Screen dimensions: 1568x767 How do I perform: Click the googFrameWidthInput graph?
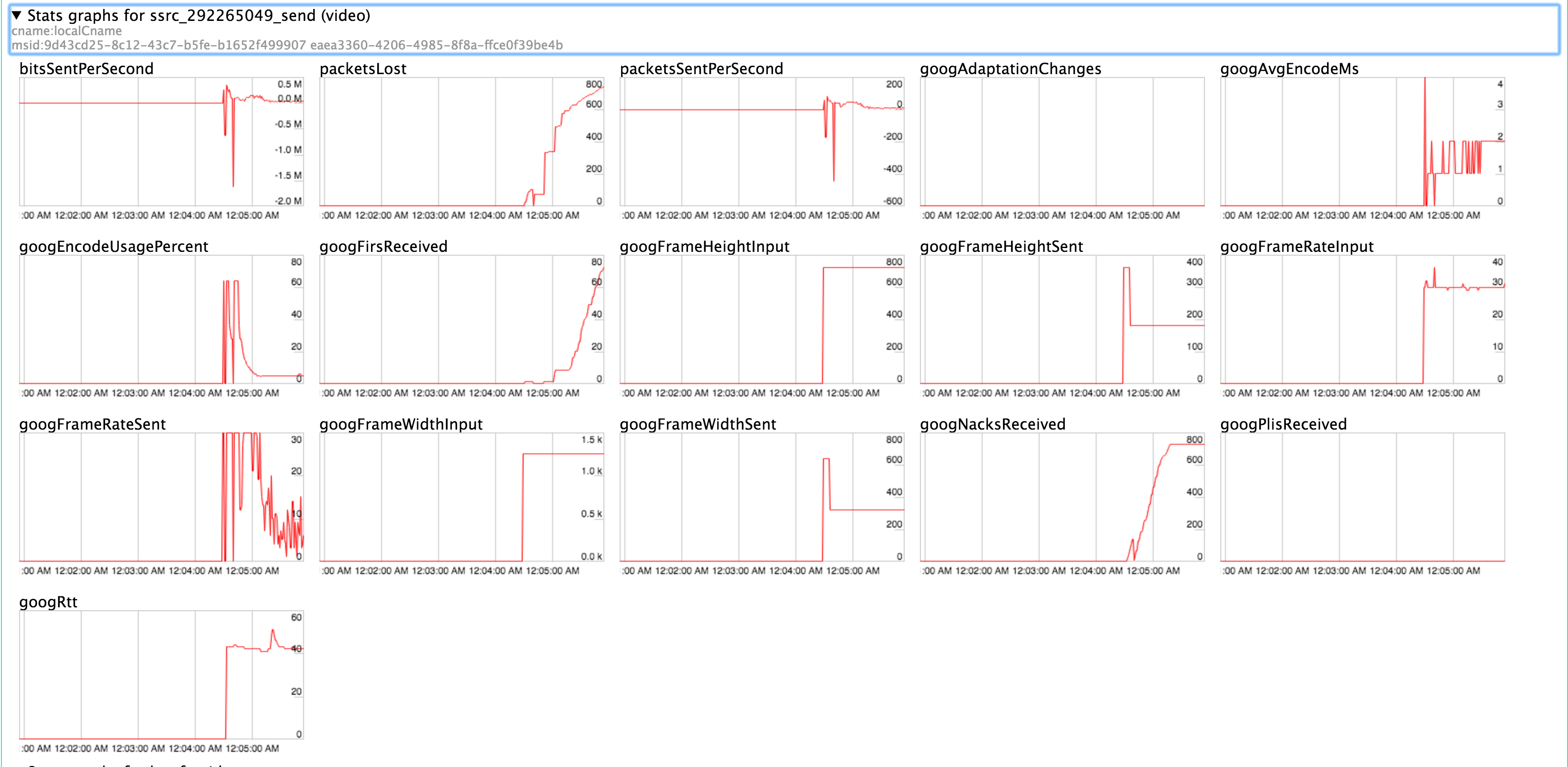461,498
